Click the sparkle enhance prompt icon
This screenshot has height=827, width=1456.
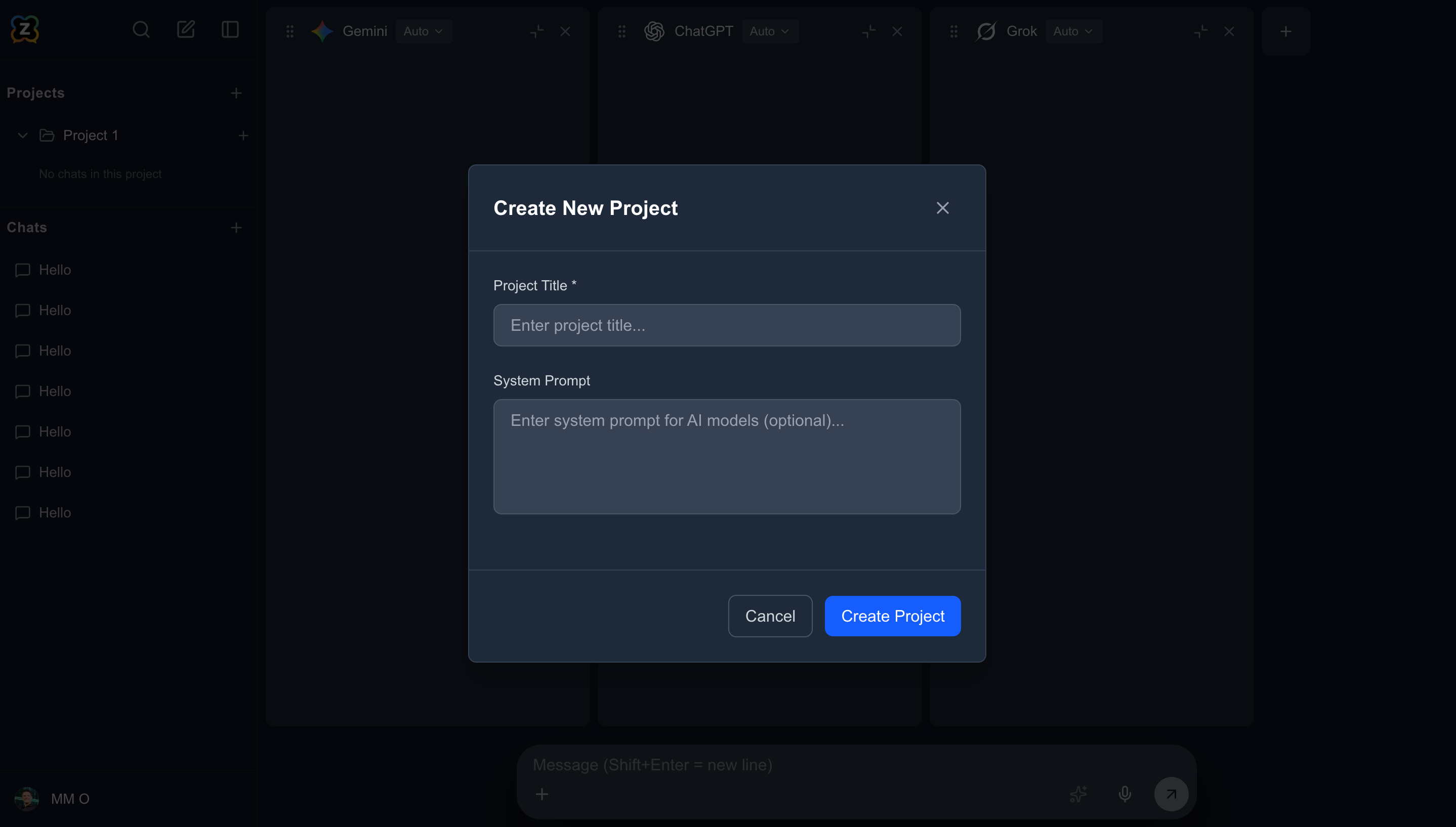pos(1078,794)
